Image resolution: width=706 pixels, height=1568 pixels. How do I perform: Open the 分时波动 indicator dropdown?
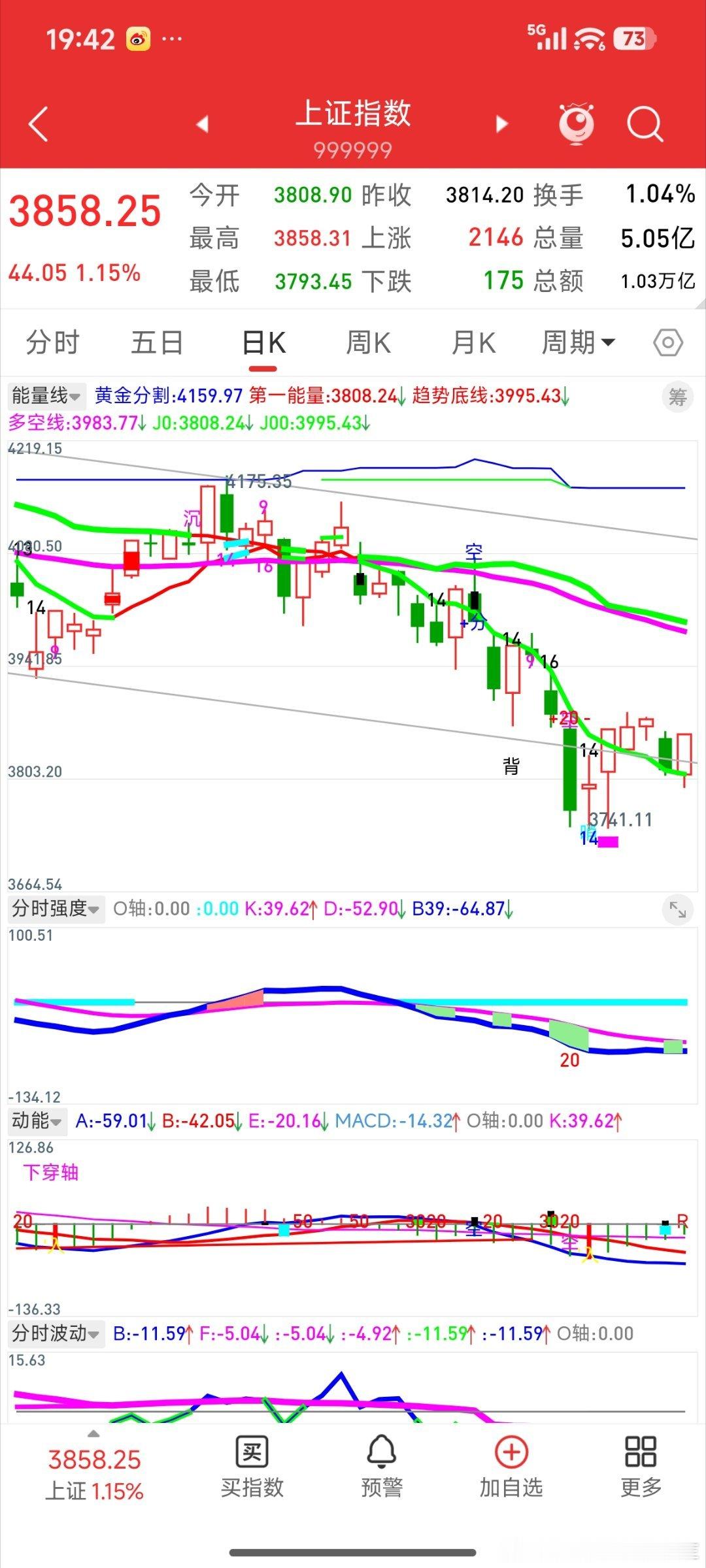56,1333
